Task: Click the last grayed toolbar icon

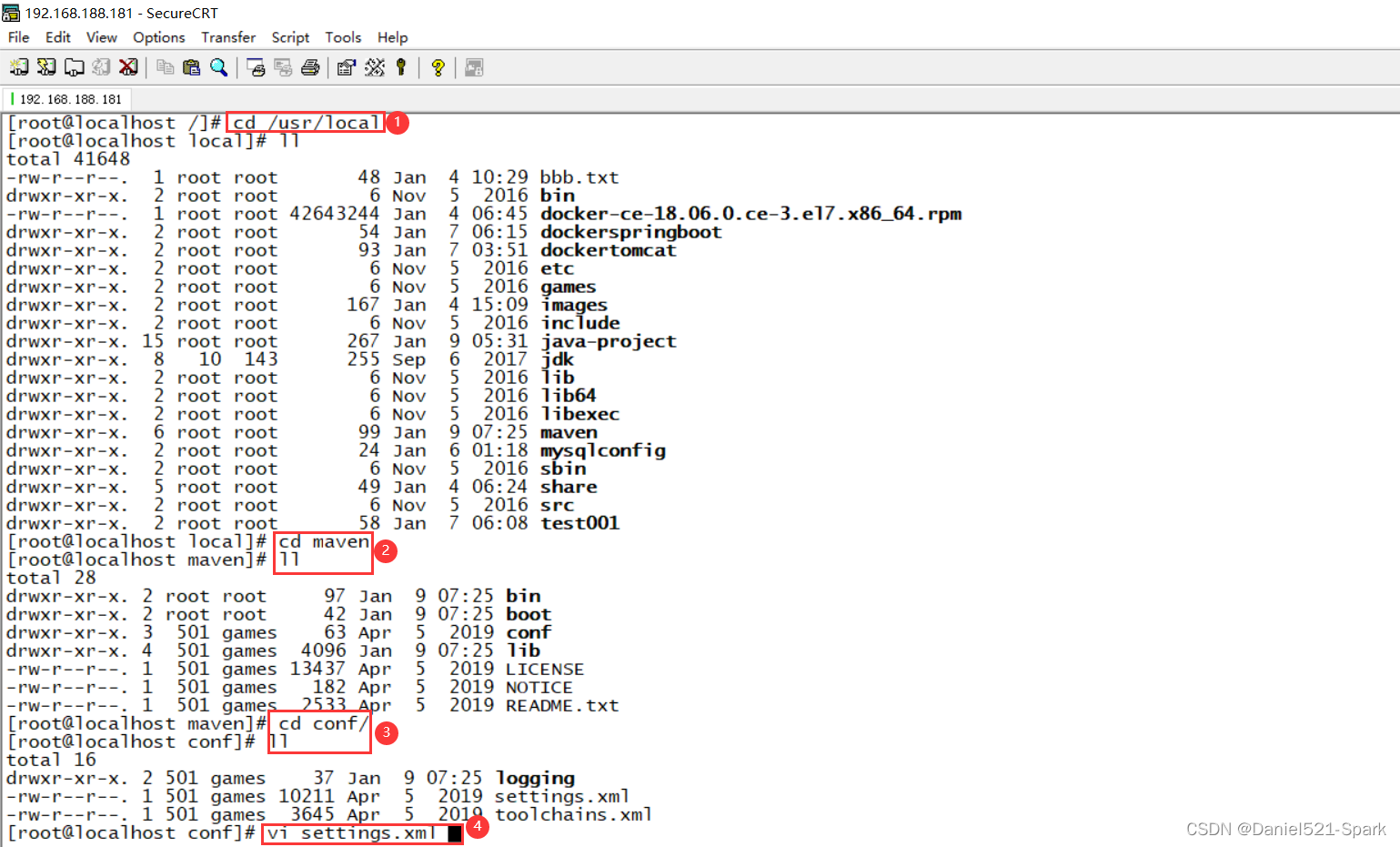Action: tap(474, 67)
